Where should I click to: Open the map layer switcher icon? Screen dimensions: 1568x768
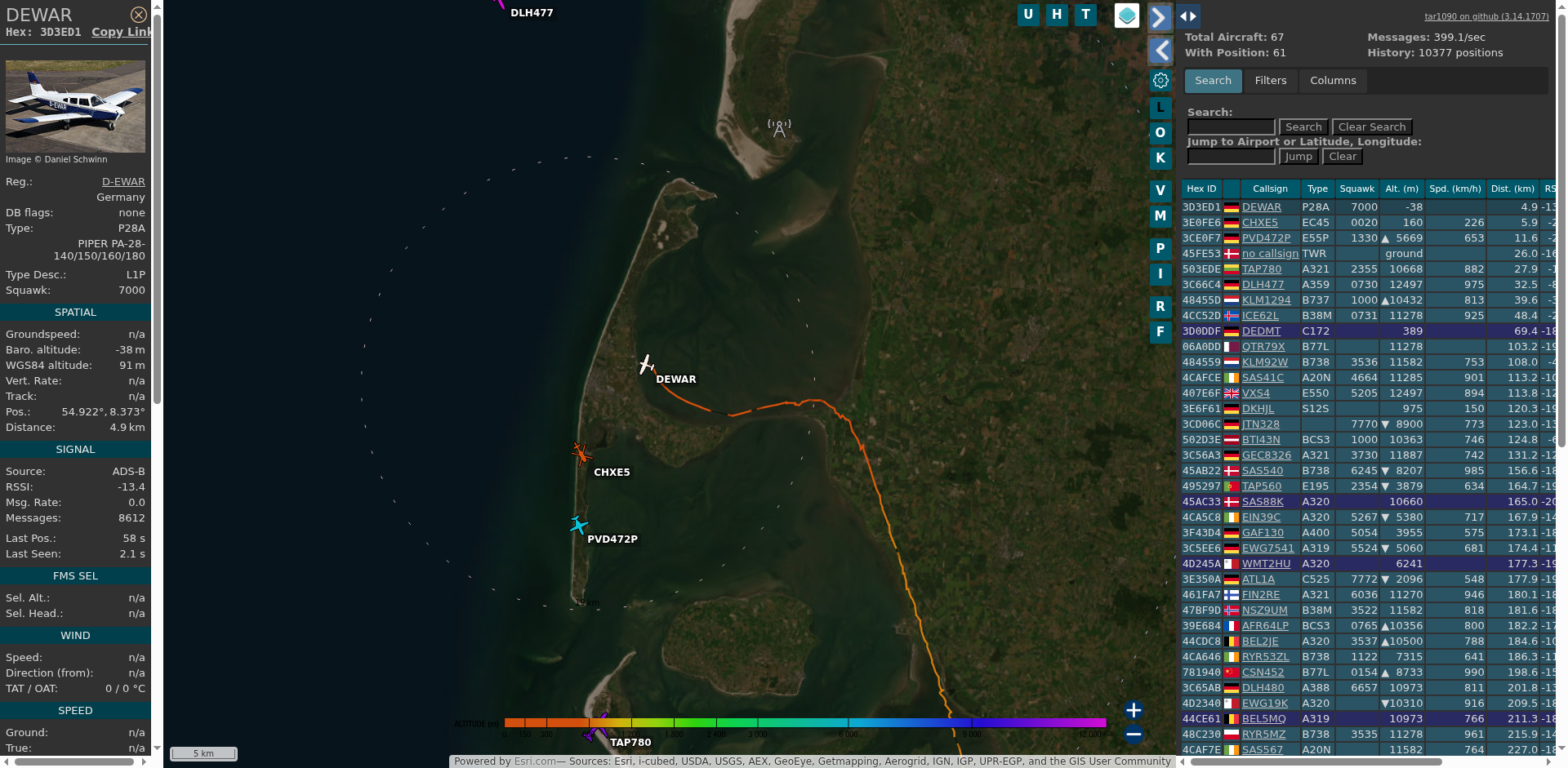tap(1127, 16)
